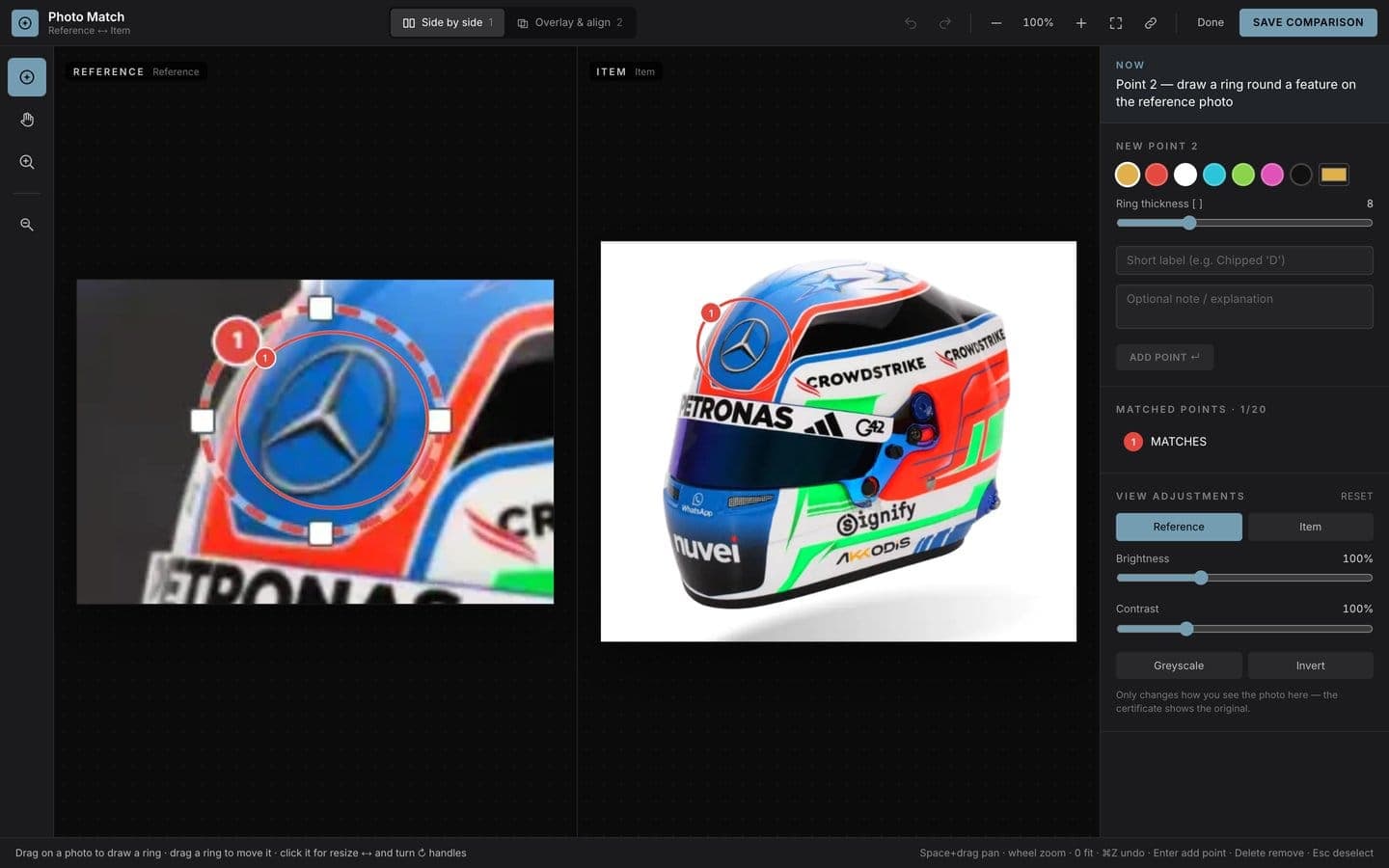The height and width of the screenshot is (868, 1389).
Task: Toggle Invert view
Action: click(x=1310, y=665)
